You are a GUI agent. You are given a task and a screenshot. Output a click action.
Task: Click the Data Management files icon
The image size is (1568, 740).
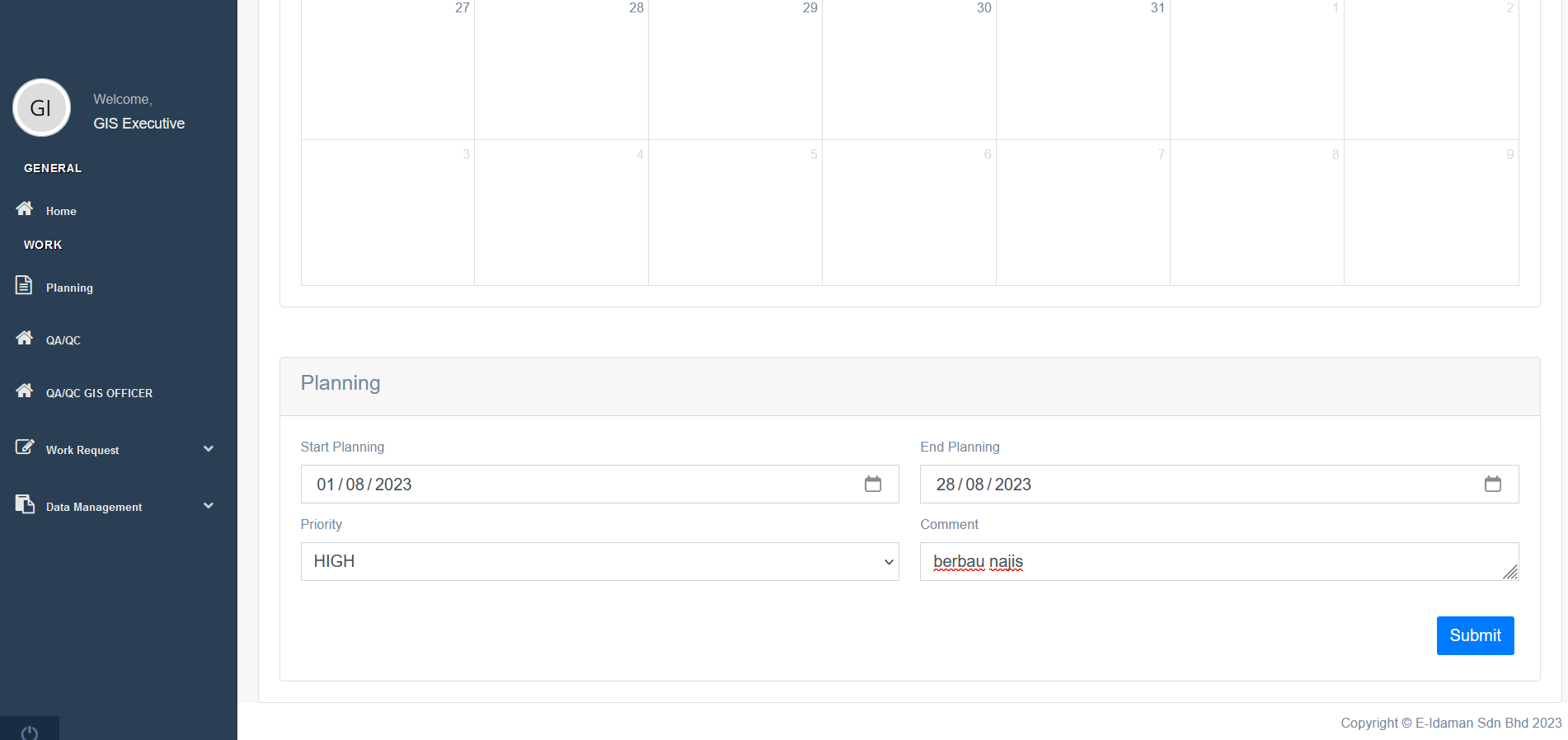tap(25, 504)
